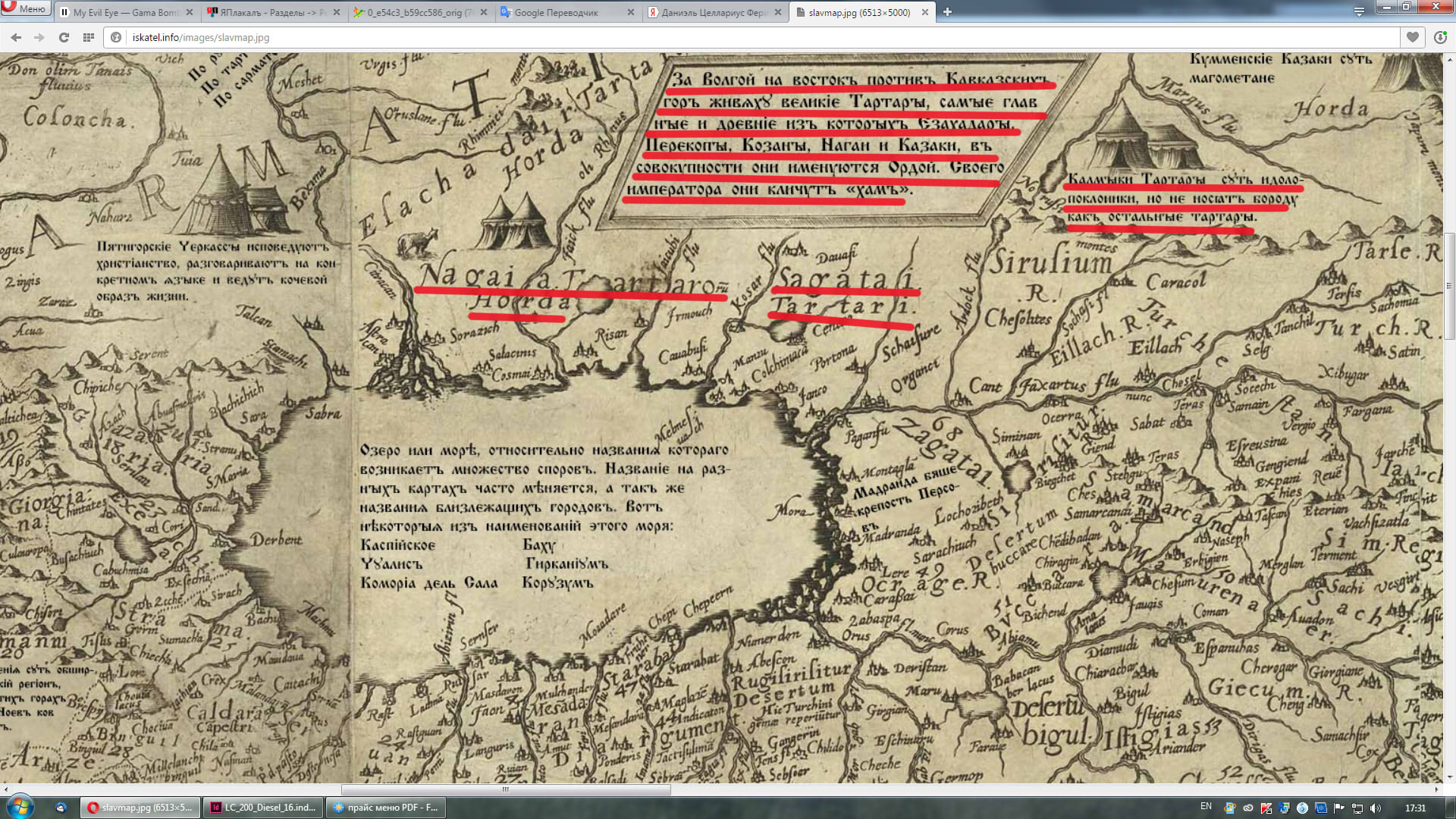
Task: Switch to the 0_e54c3_b59cc586_orig tab
Action: (422, 12)
